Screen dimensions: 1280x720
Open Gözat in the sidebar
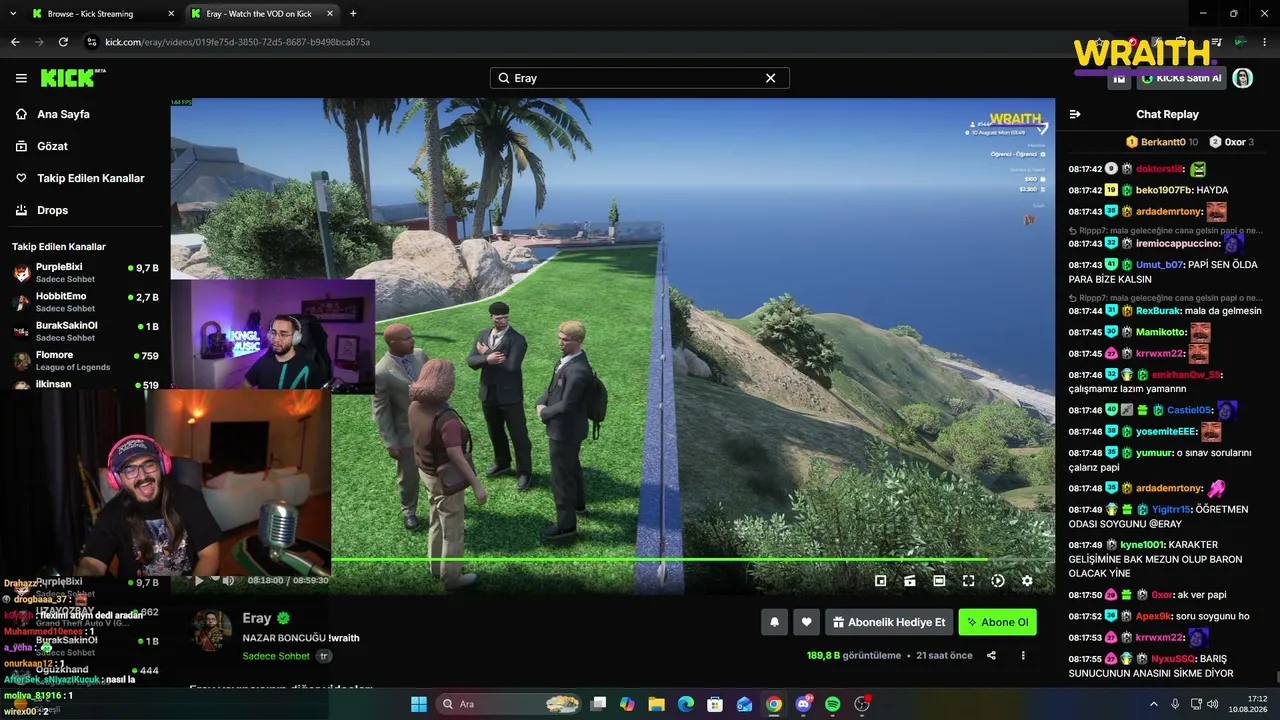point(52,146)
